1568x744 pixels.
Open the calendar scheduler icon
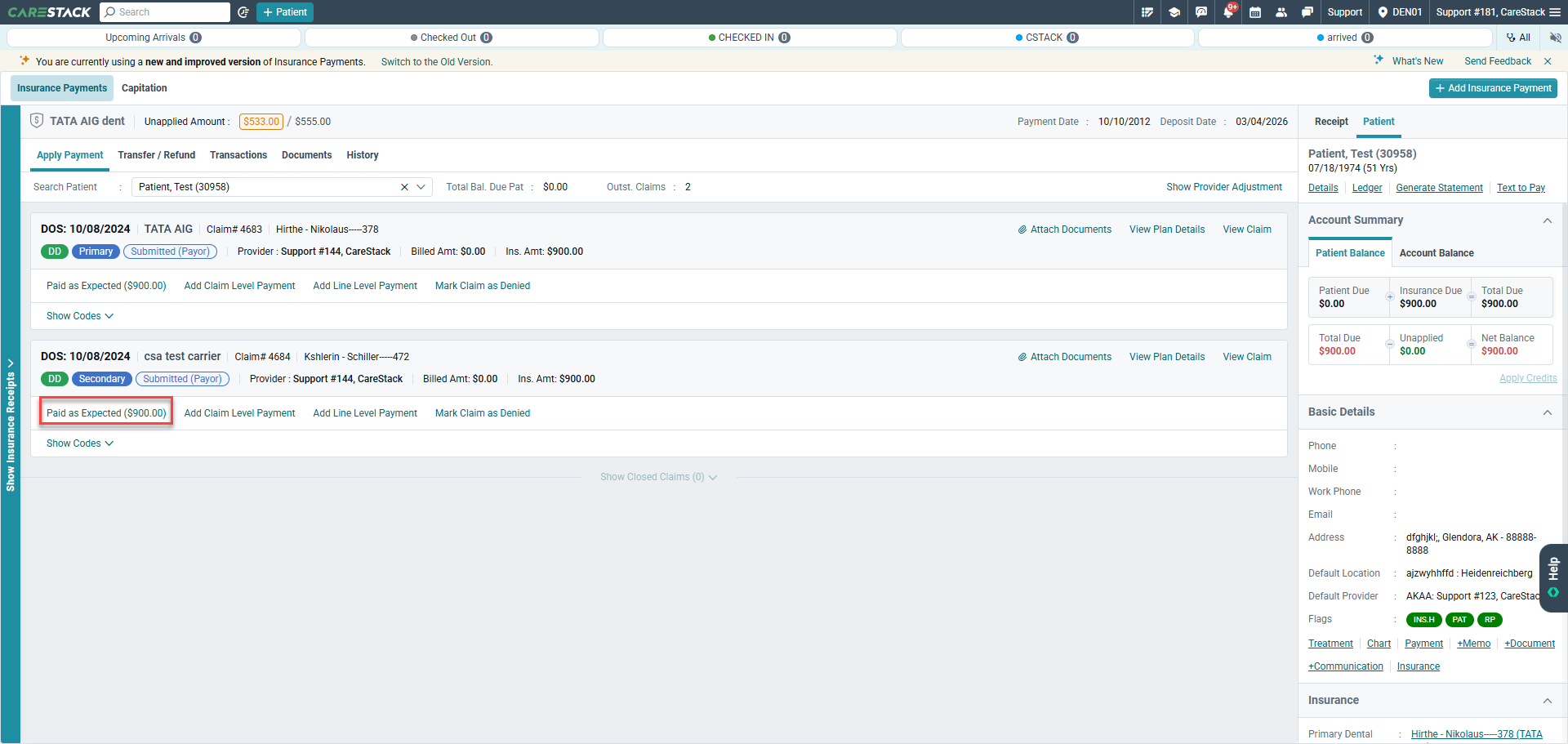[x=1255, y=12]
